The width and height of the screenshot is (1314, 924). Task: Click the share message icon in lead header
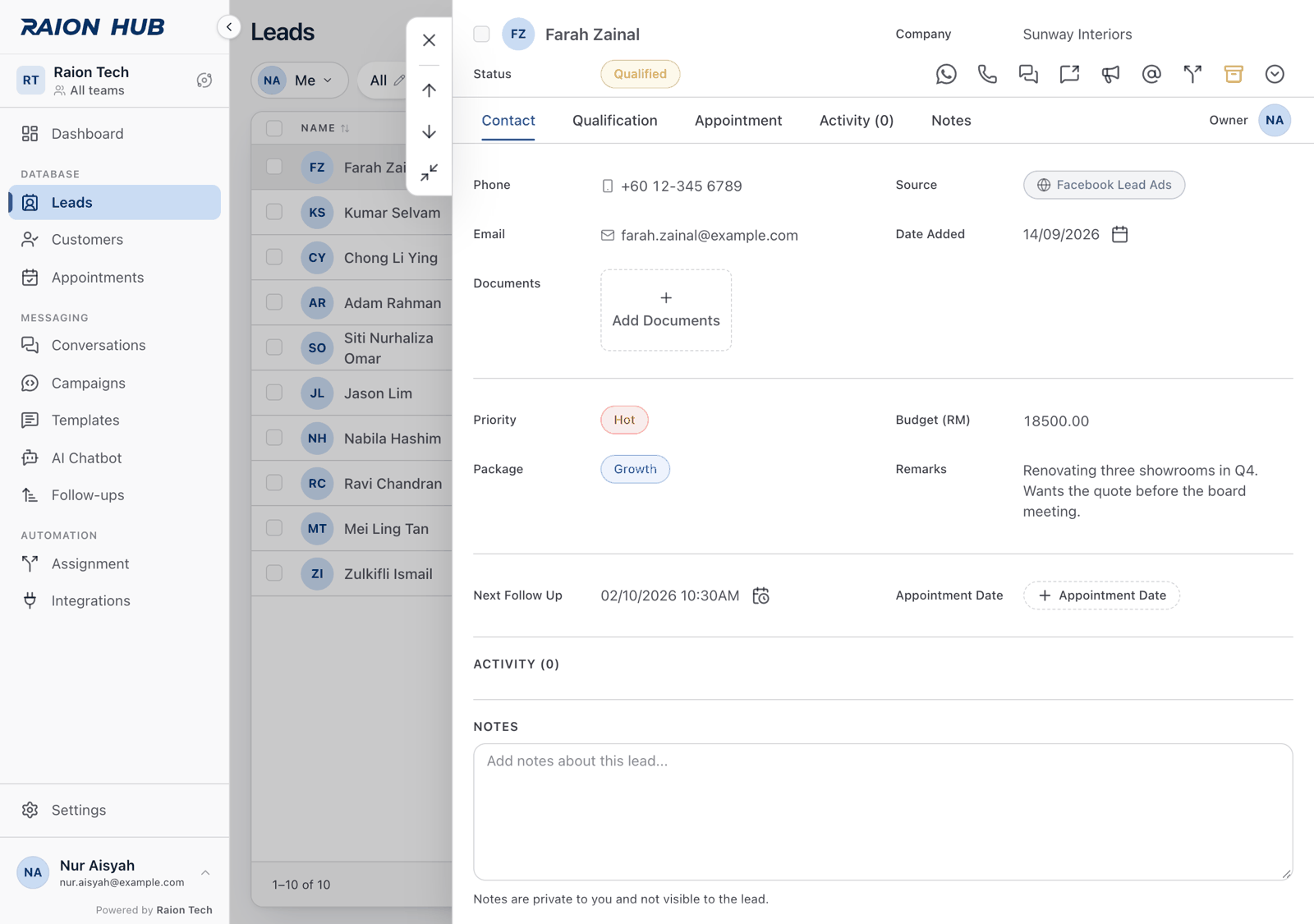(1069, 74)
